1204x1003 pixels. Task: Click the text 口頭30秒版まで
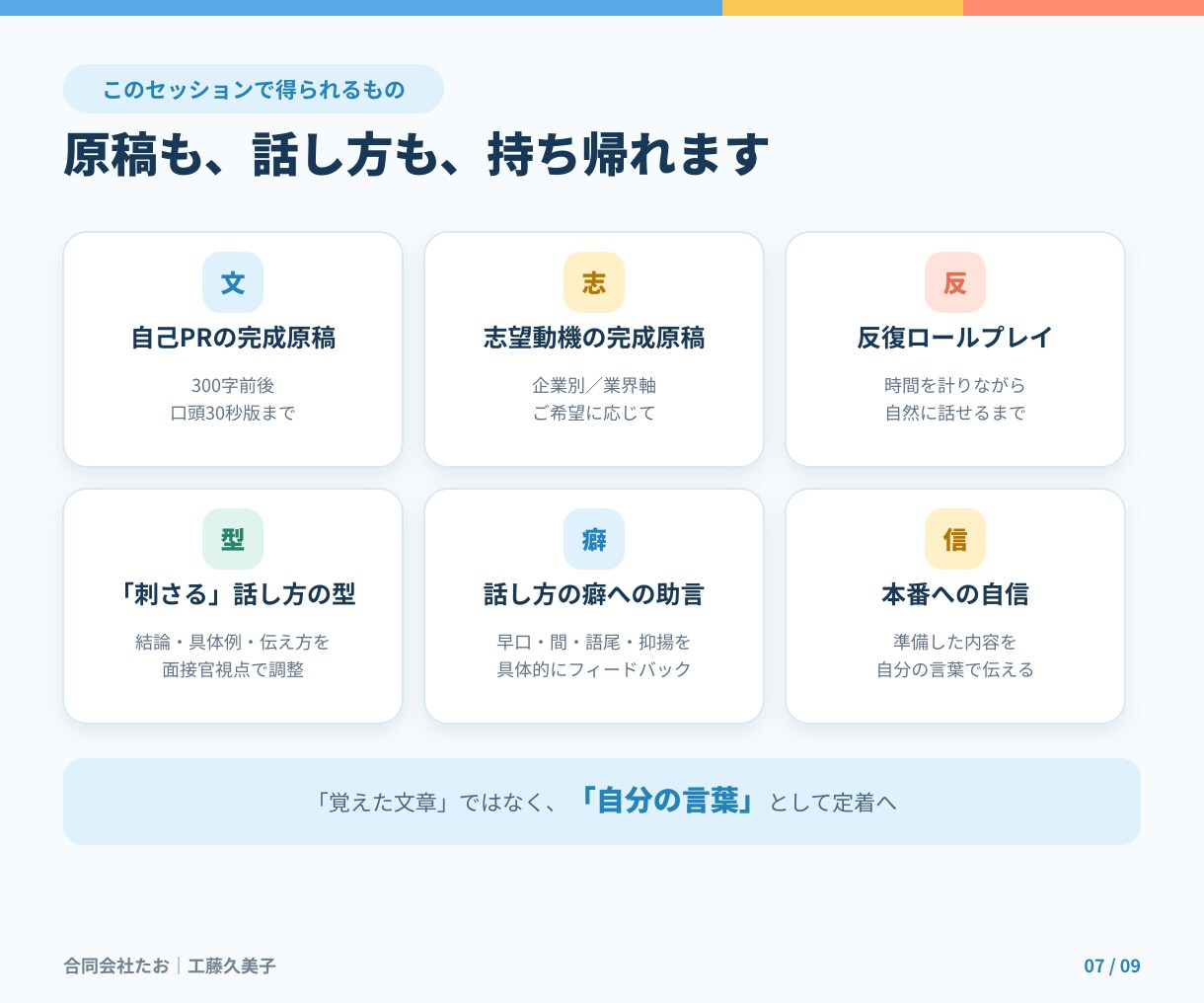tap(233, 413)
